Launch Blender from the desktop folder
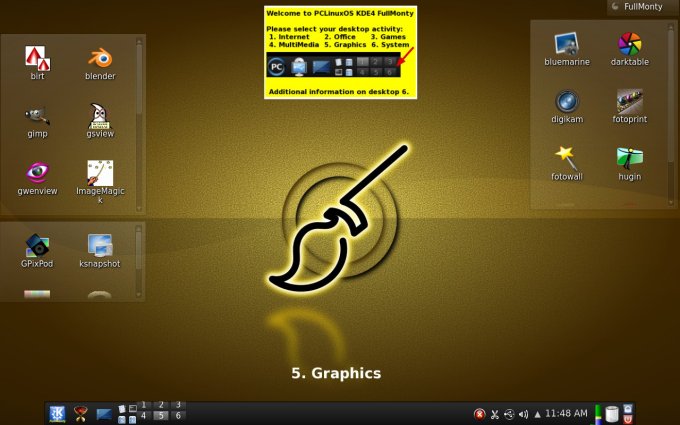 (x=100, y=58)
